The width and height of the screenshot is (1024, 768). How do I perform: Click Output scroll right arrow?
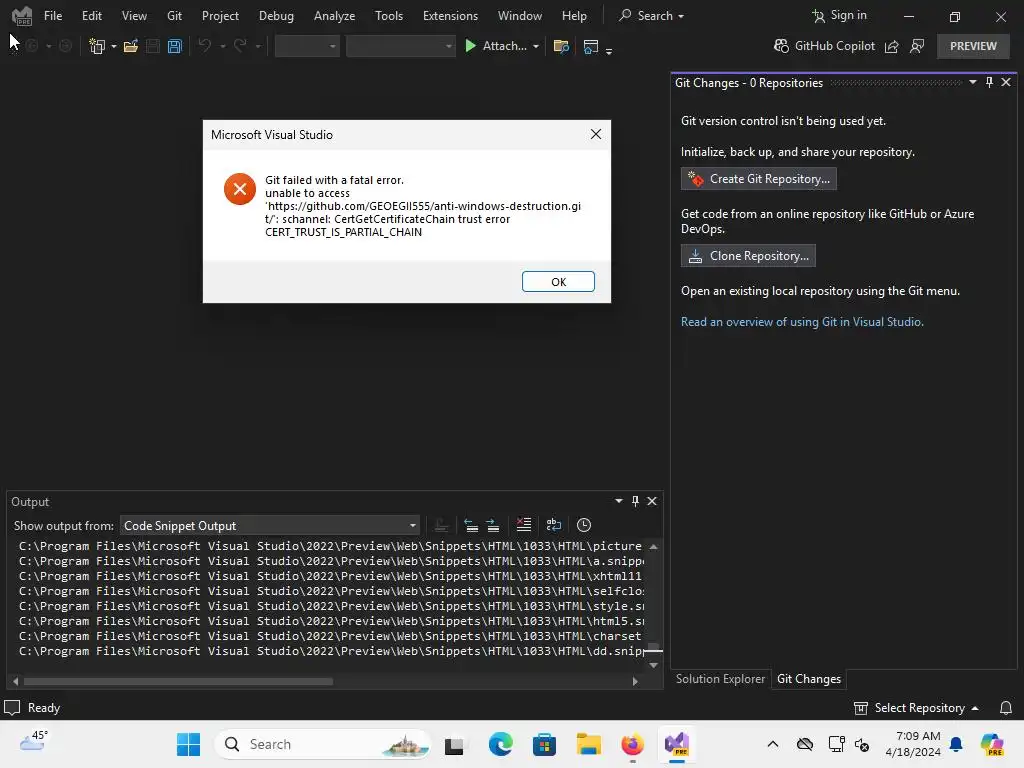click(x=635, y=681)
